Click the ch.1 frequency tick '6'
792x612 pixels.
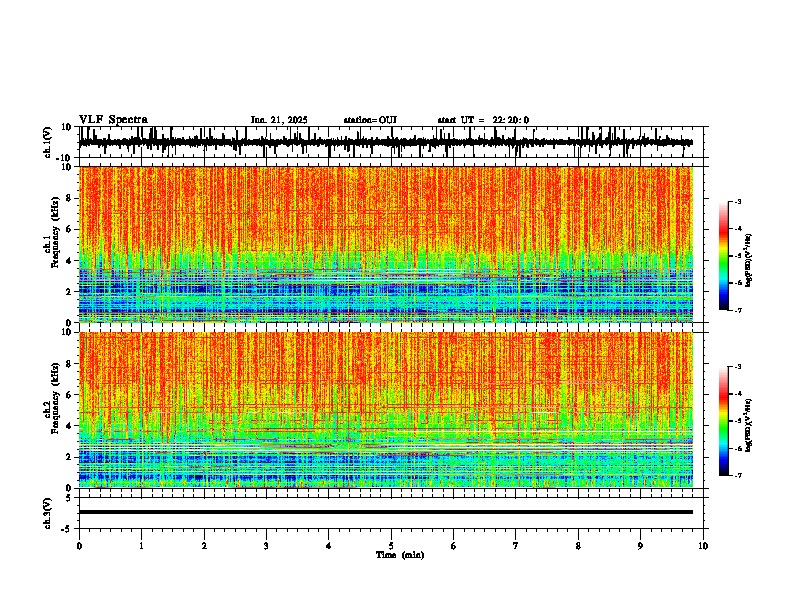(69, 229)
